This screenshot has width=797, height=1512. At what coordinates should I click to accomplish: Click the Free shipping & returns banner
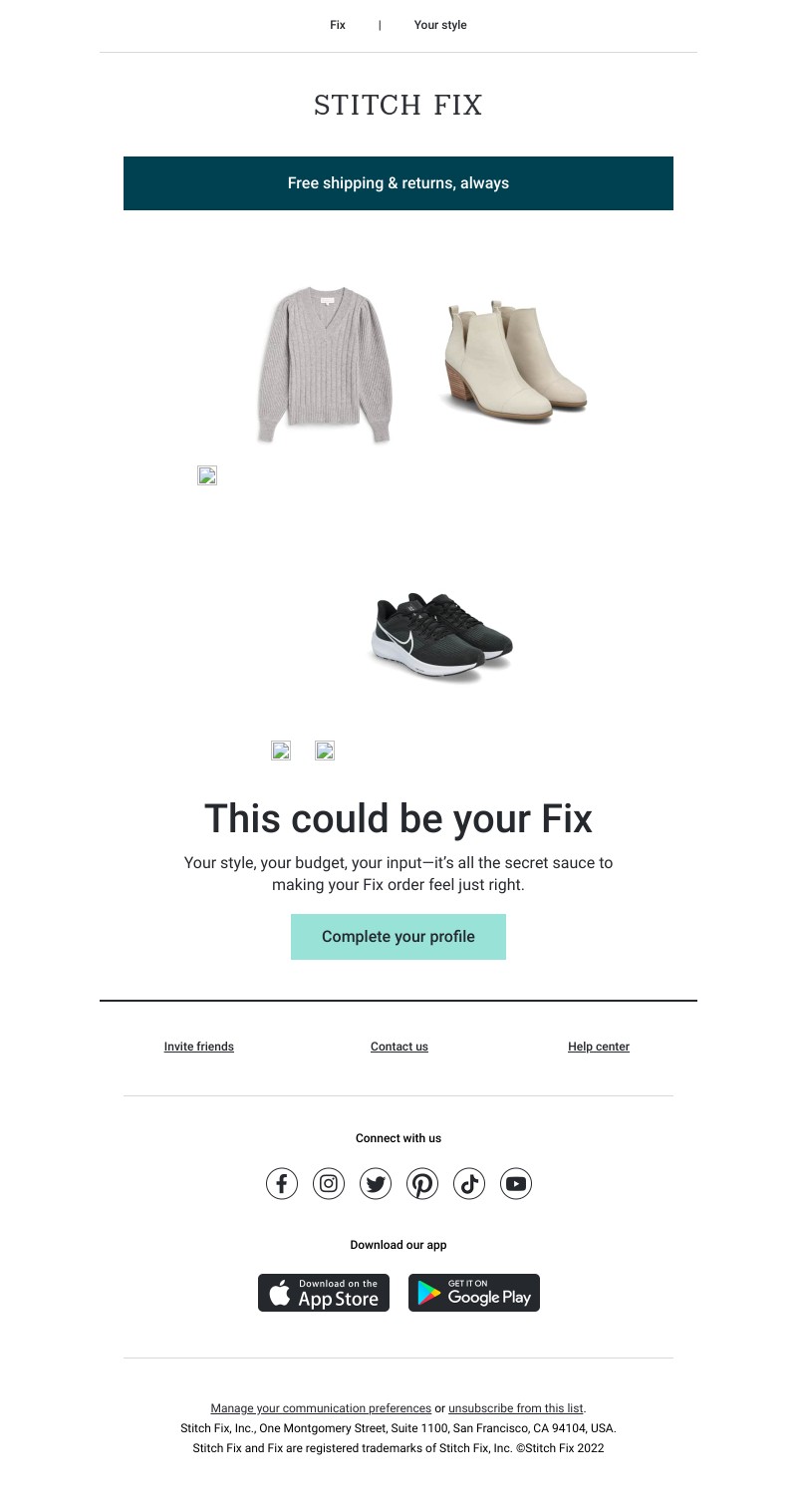[x=398, y=183]
